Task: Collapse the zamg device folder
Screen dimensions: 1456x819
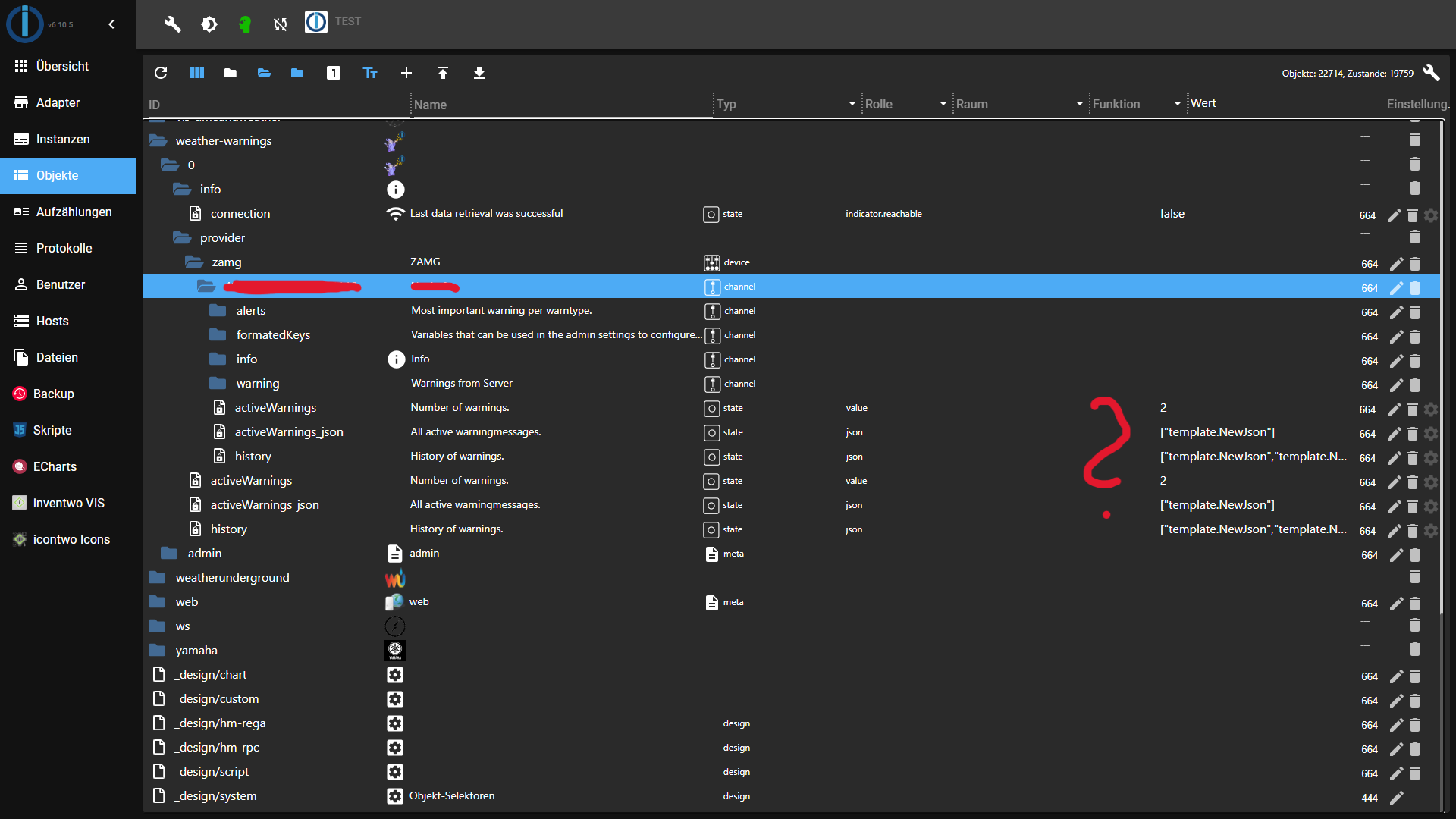Action: click(x=194, y=262)
